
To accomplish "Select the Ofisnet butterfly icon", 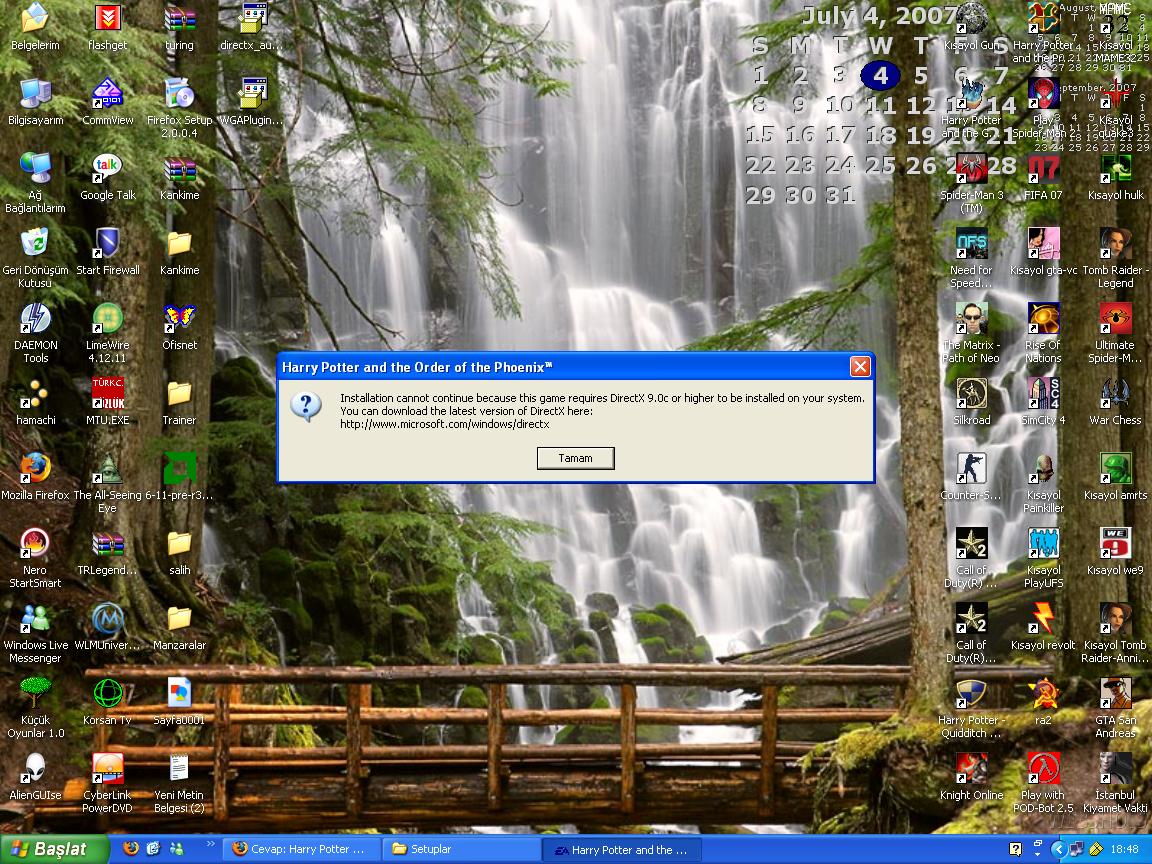I will (x=179, y=327).
